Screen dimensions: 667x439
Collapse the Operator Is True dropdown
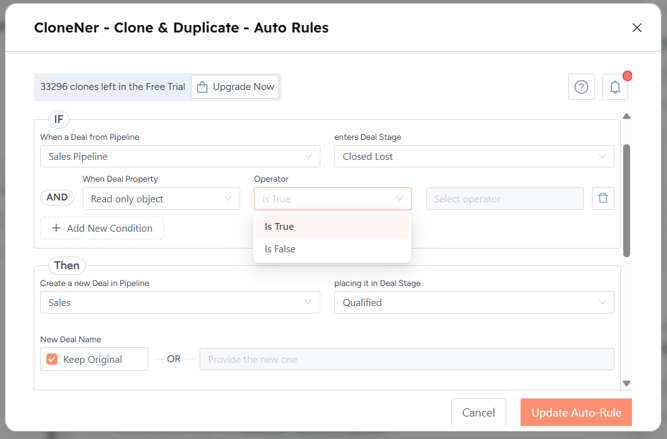[x=333, y=199]
